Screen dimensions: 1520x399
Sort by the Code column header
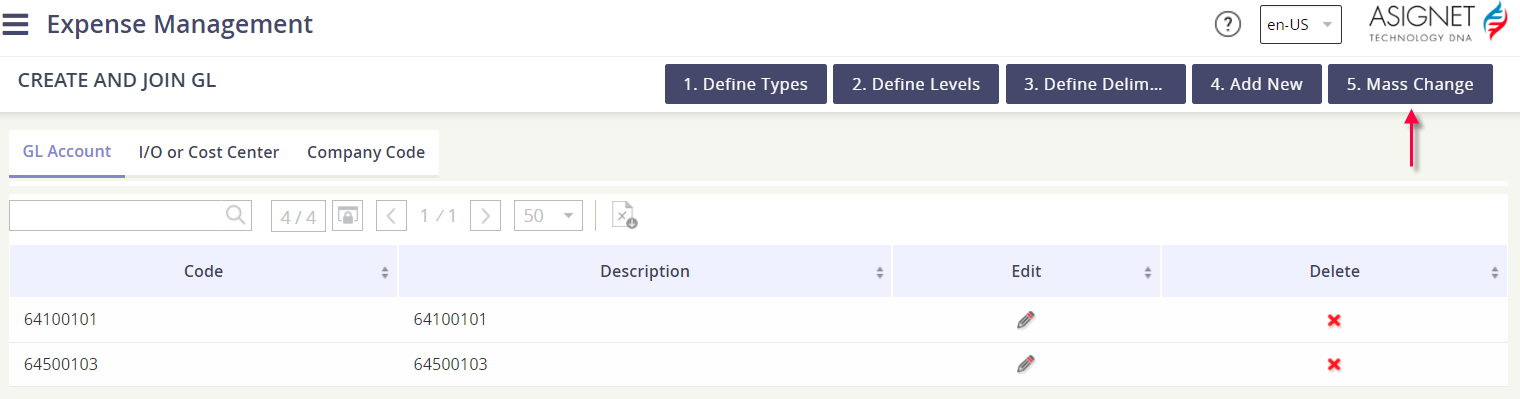coord(204,271)
